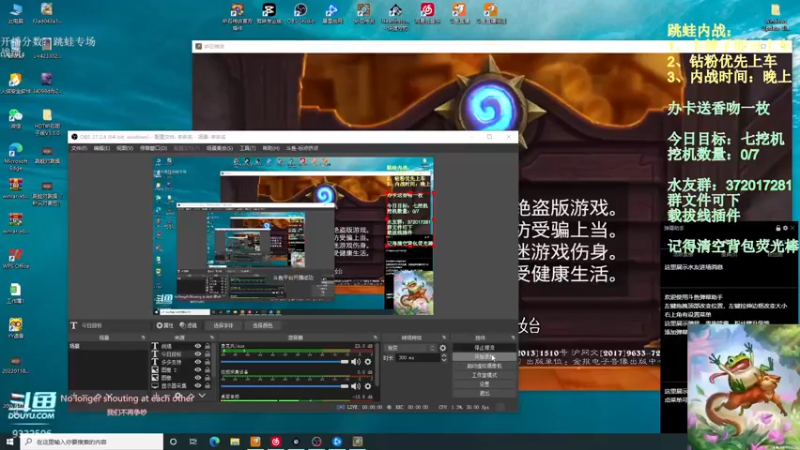Open gear settings of first mixer channel
The height and width of the screenshot is (450, 800).
[x=368, y=362]
